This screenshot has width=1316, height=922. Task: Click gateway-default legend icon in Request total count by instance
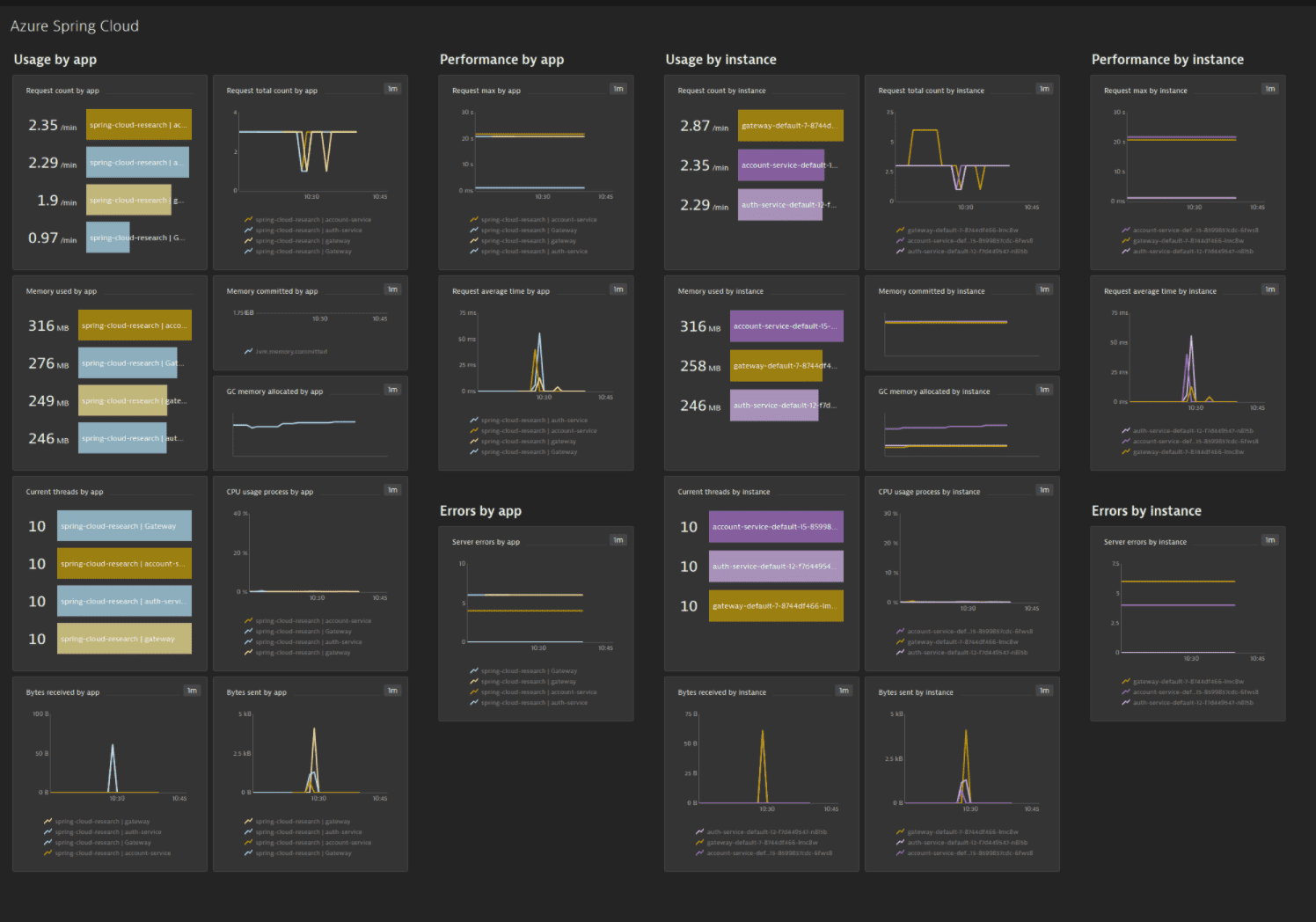pos(901,230)
